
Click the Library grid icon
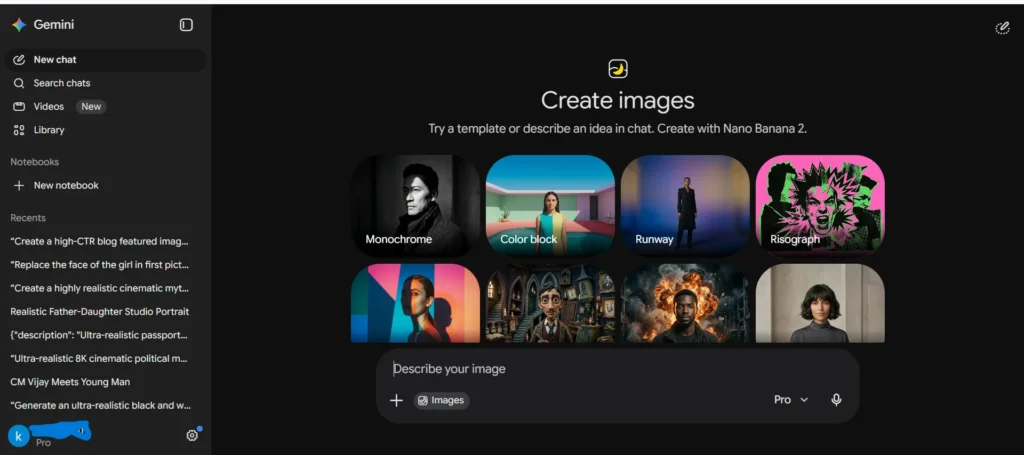[x=19, y=130]
